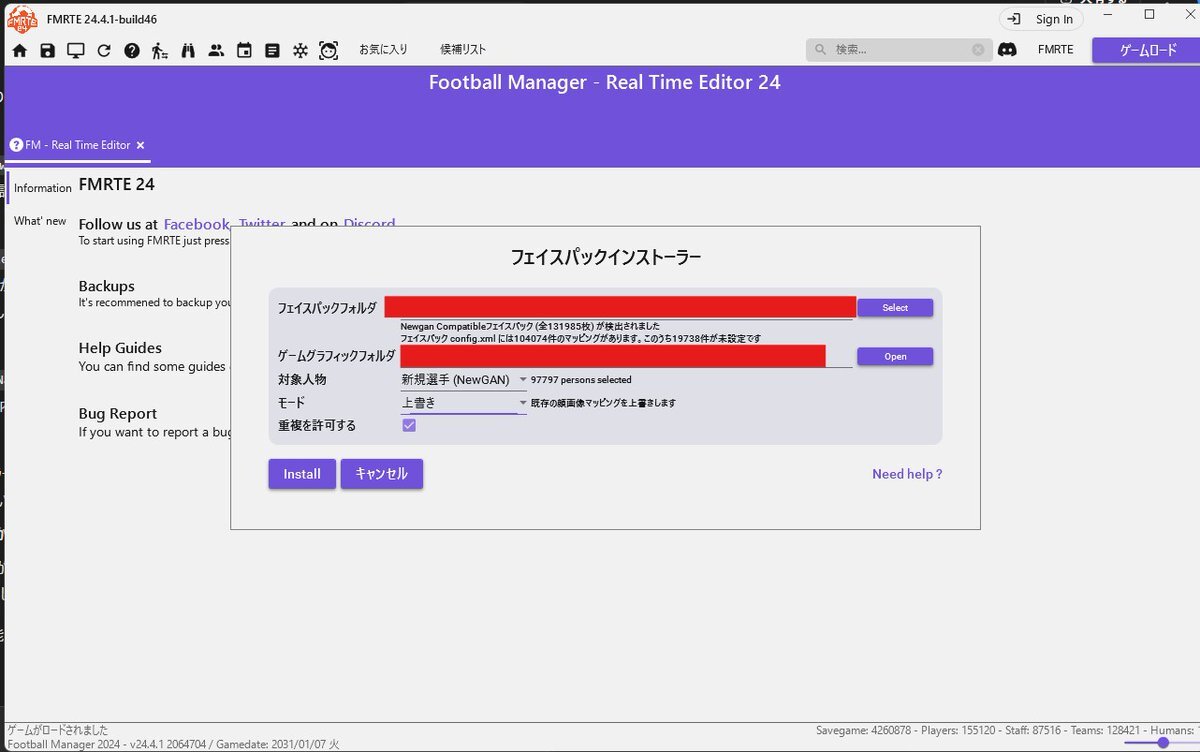Click the binoculars scout icon
The height and width of the screenshot is (752, 1200).
[x=188, y=50]
